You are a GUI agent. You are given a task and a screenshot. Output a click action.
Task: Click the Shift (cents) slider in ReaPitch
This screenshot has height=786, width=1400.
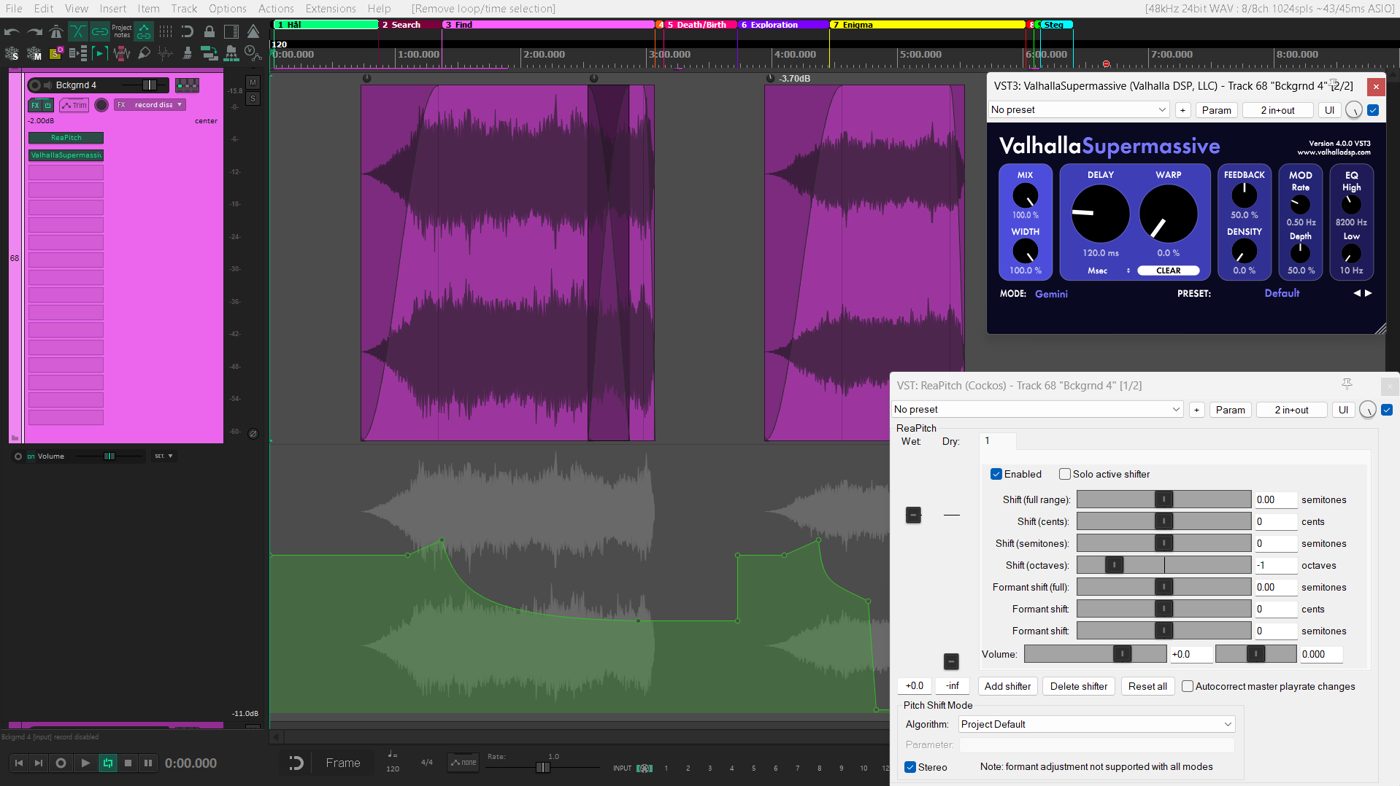(1164, 521)
